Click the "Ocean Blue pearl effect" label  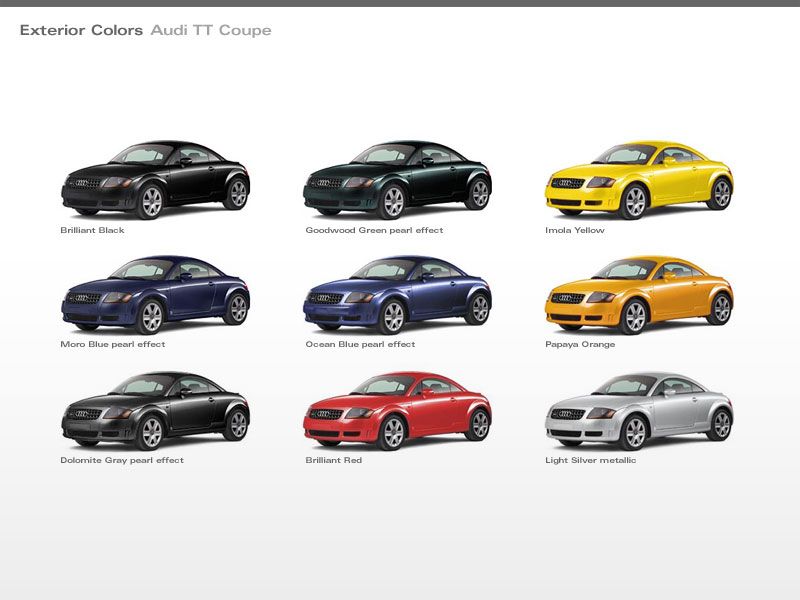tap(360, 344)
